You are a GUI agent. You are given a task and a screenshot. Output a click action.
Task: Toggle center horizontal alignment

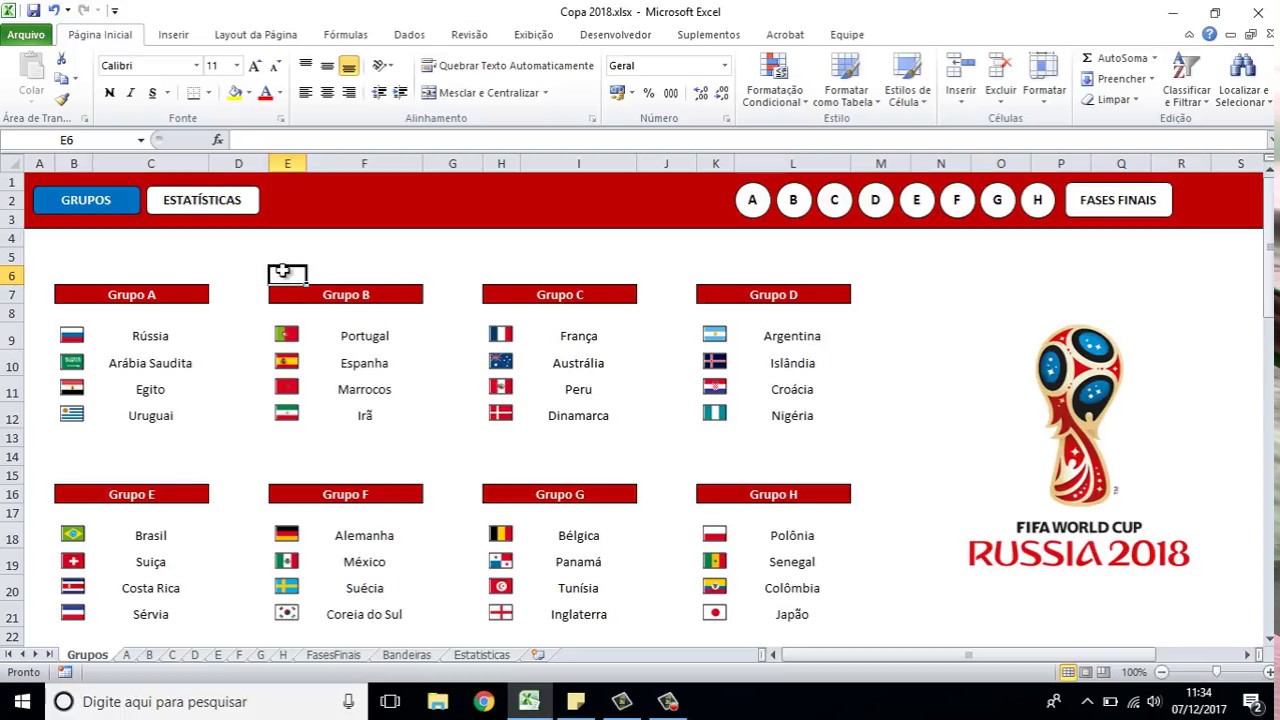point(327,92)
